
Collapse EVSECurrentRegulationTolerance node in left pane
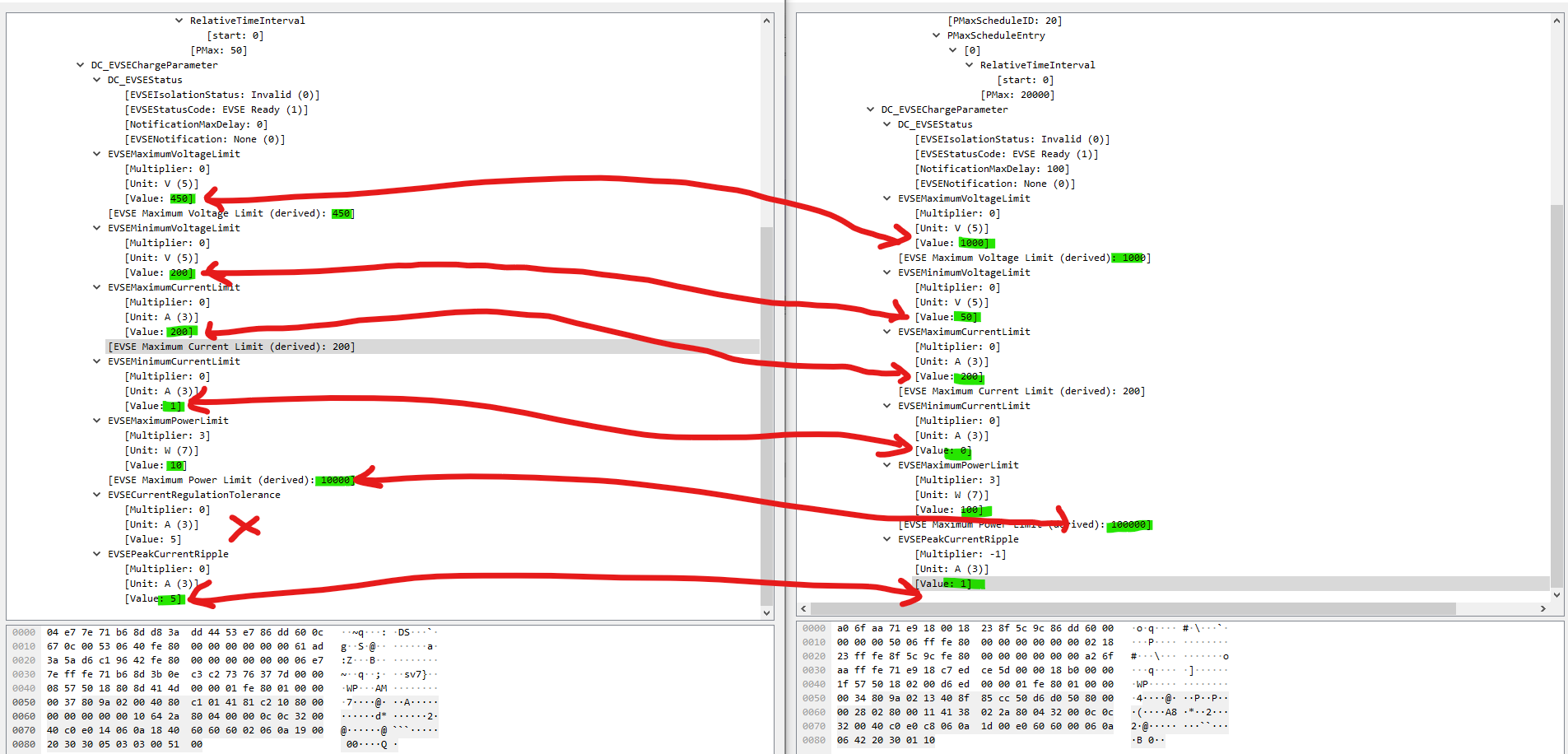(96, 495)
